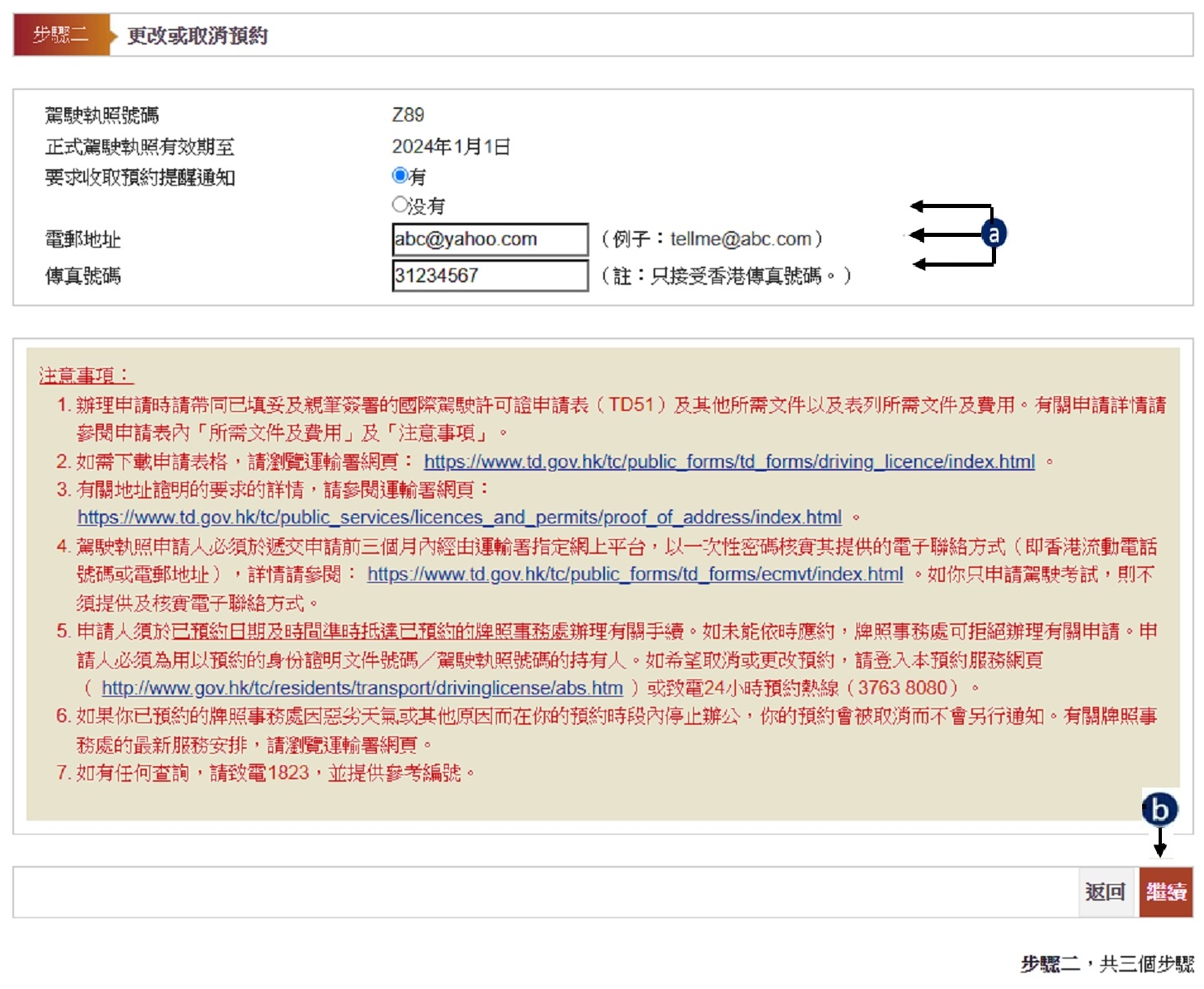Click the 電郵地址 email input field
Viewport: 1204px width, 989px height.
489,239
